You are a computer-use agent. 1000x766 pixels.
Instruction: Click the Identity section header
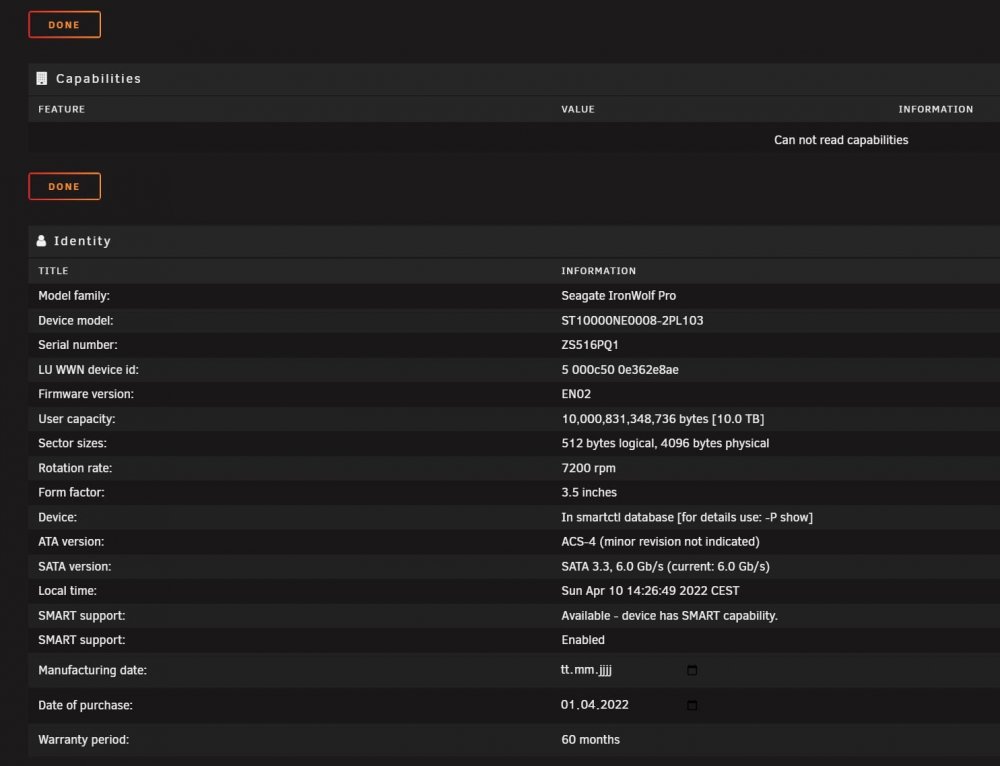(82, 240)
